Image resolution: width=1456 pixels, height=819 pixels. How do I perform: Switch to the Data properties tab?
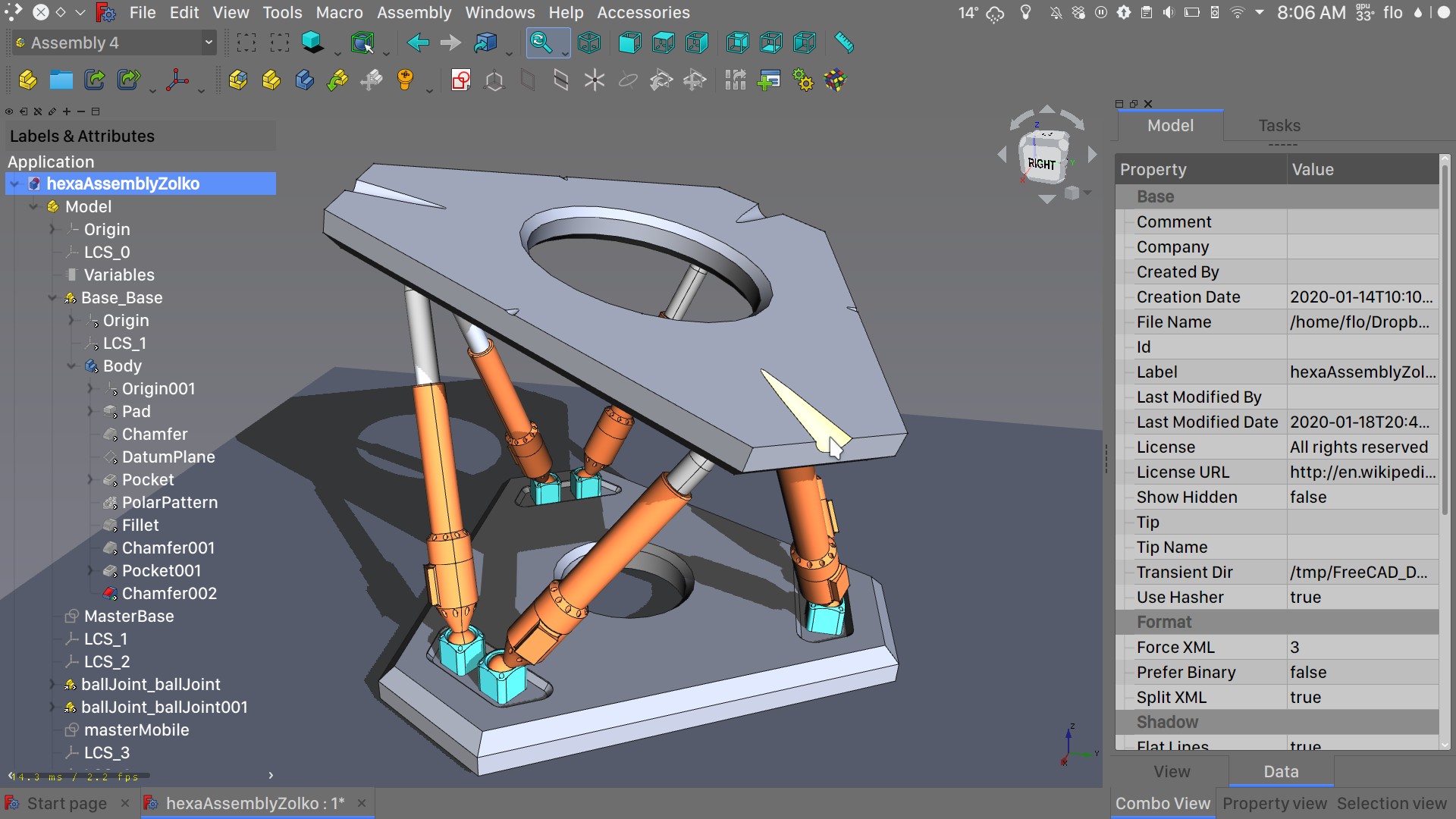coord(1281,771)
